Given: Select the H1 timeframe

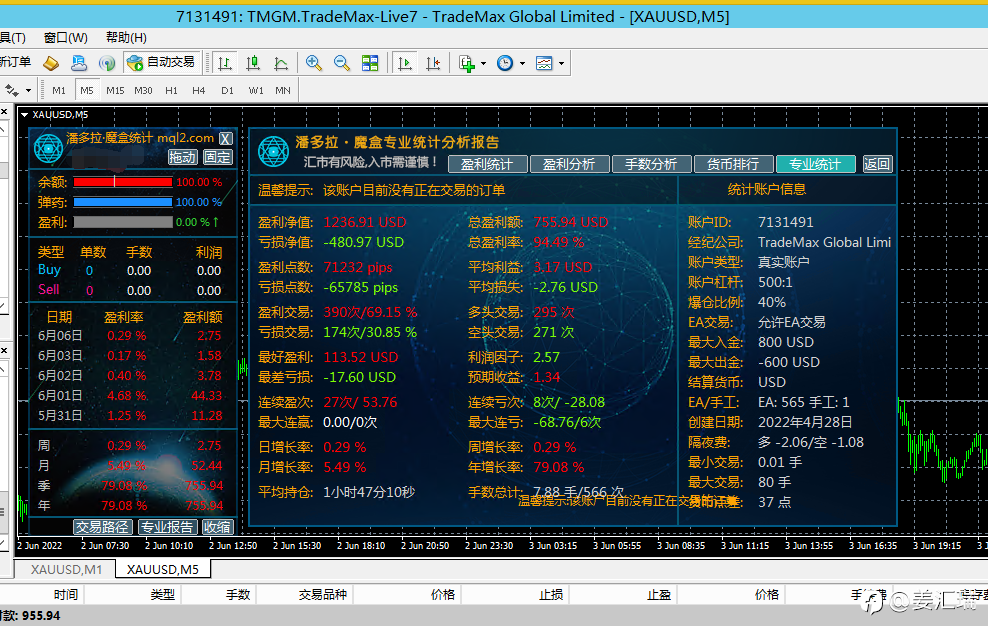Looking at the screenshot, I should tap(171, 91).
